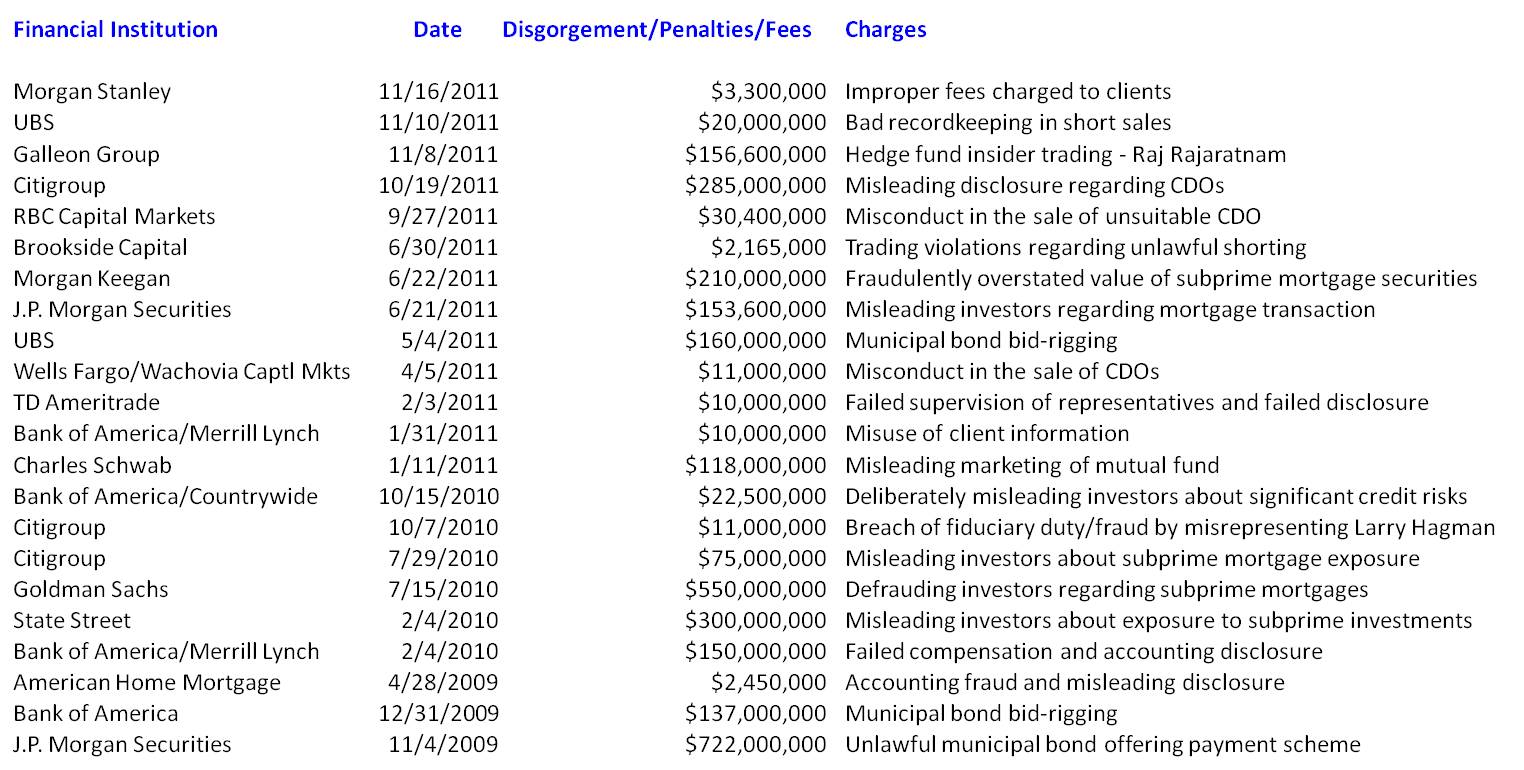This screenshot has height=770, width=1524.
Task: Select the $550,000,000 penalty amount
Action: point(755,589)
